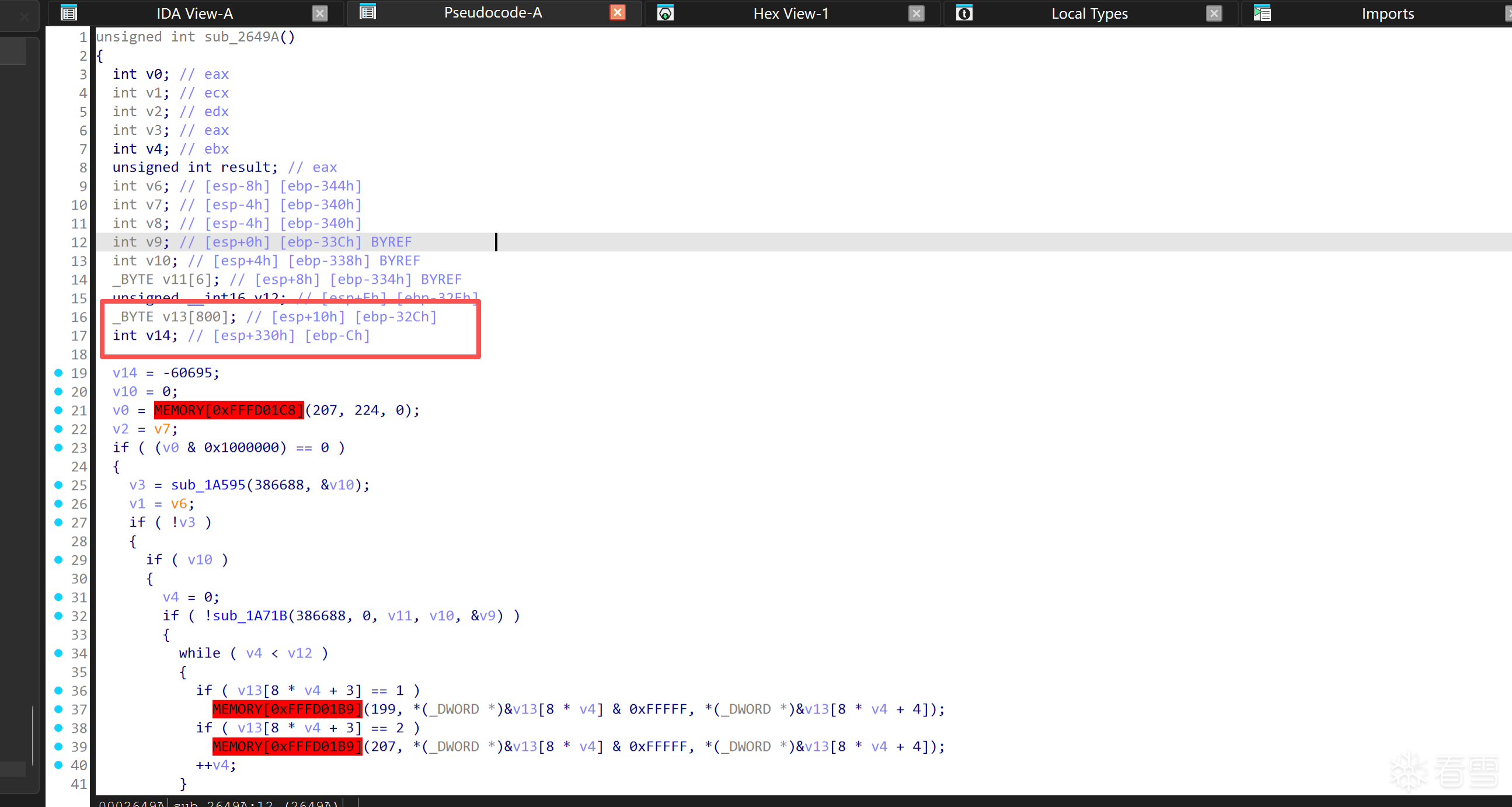Click the Imports tab icon
Viewport: 1512px width, 807px height.
1263,13
